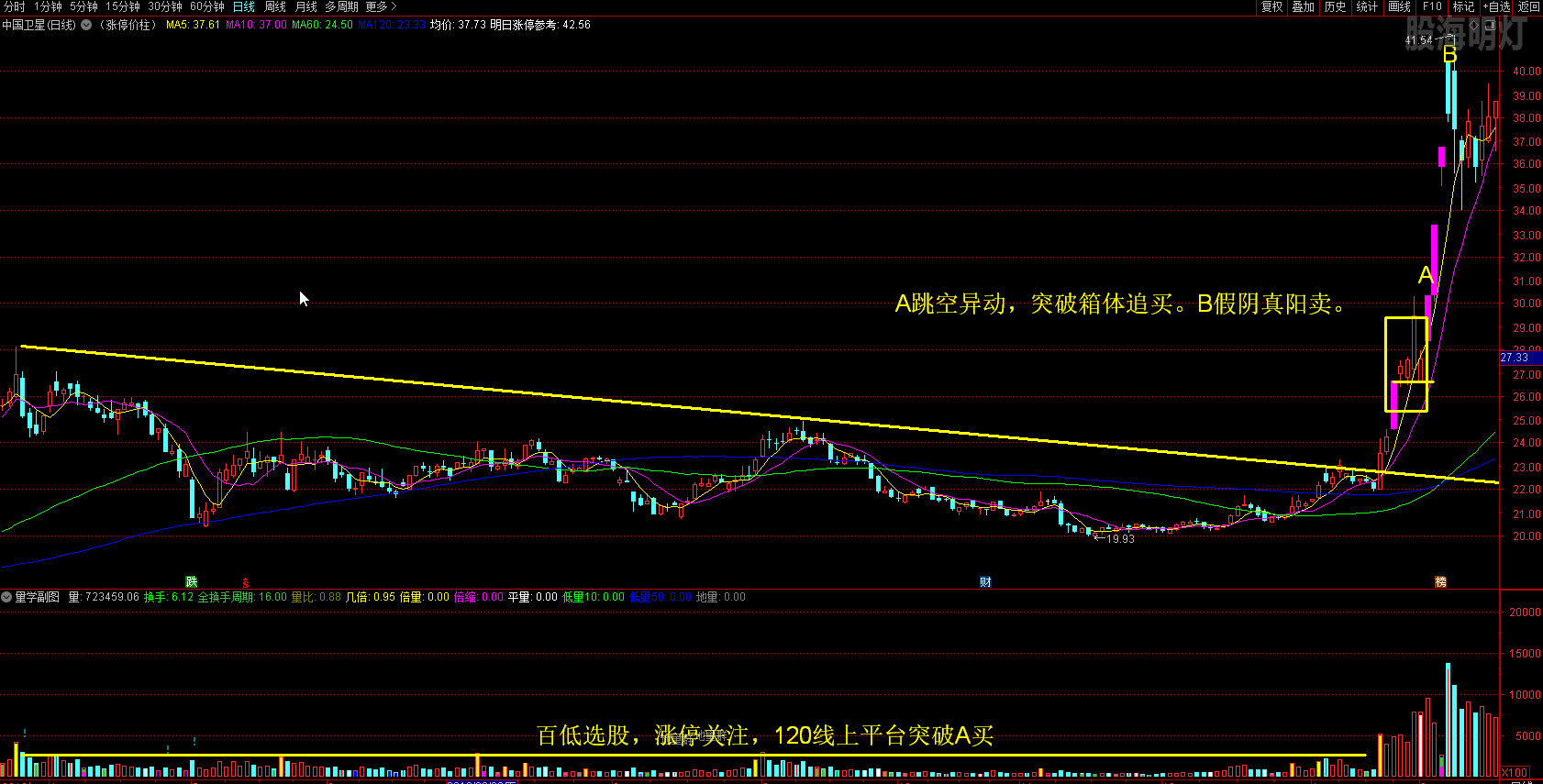The width and height of the screenshot is (1543, 784).
Task: Click the 量比: 0.88 value
Action: pos(316,597)
